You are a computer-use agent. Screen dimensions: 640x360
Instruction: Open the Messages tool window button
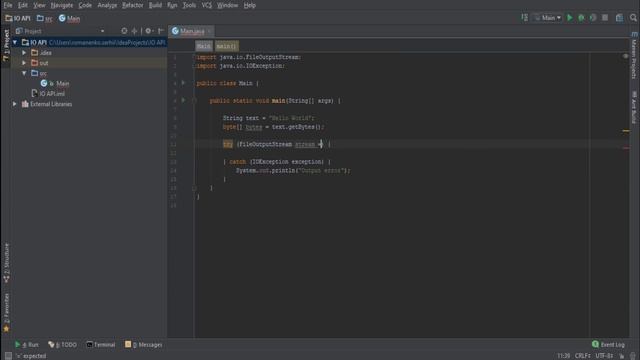click(x=144, y=345)
